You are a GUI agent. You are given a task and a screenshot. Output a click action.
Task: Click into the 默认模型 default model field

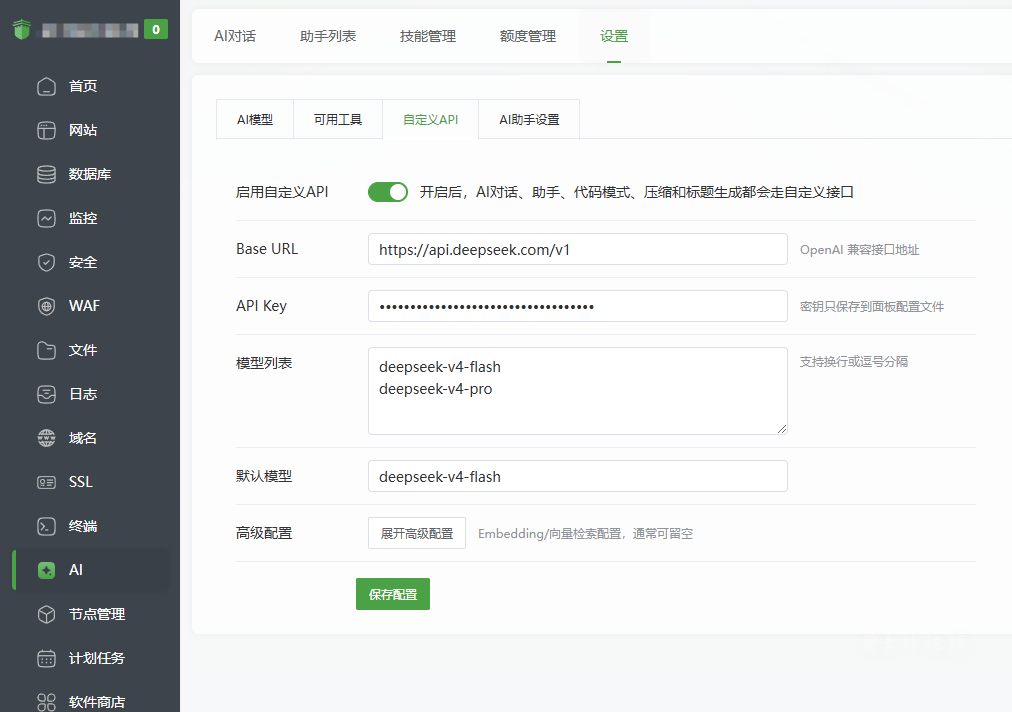click(x=578, y=476)
